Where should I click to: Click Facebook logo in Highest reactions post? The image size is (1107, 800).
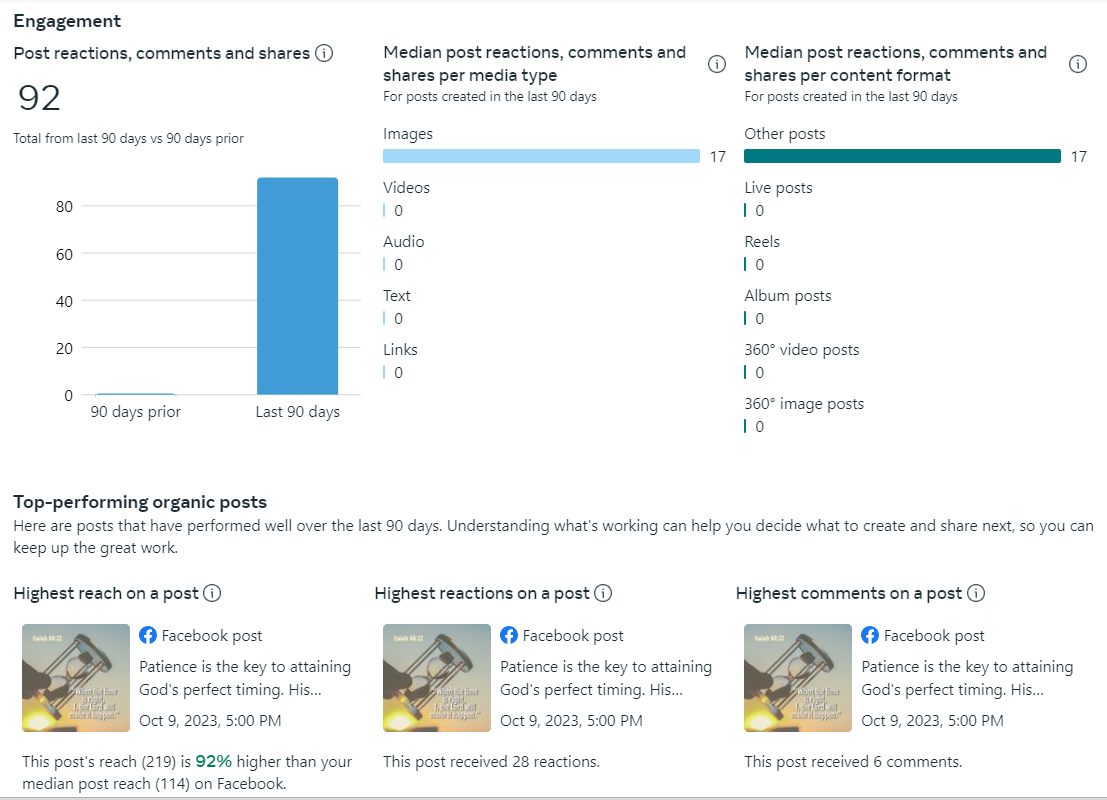509,635
